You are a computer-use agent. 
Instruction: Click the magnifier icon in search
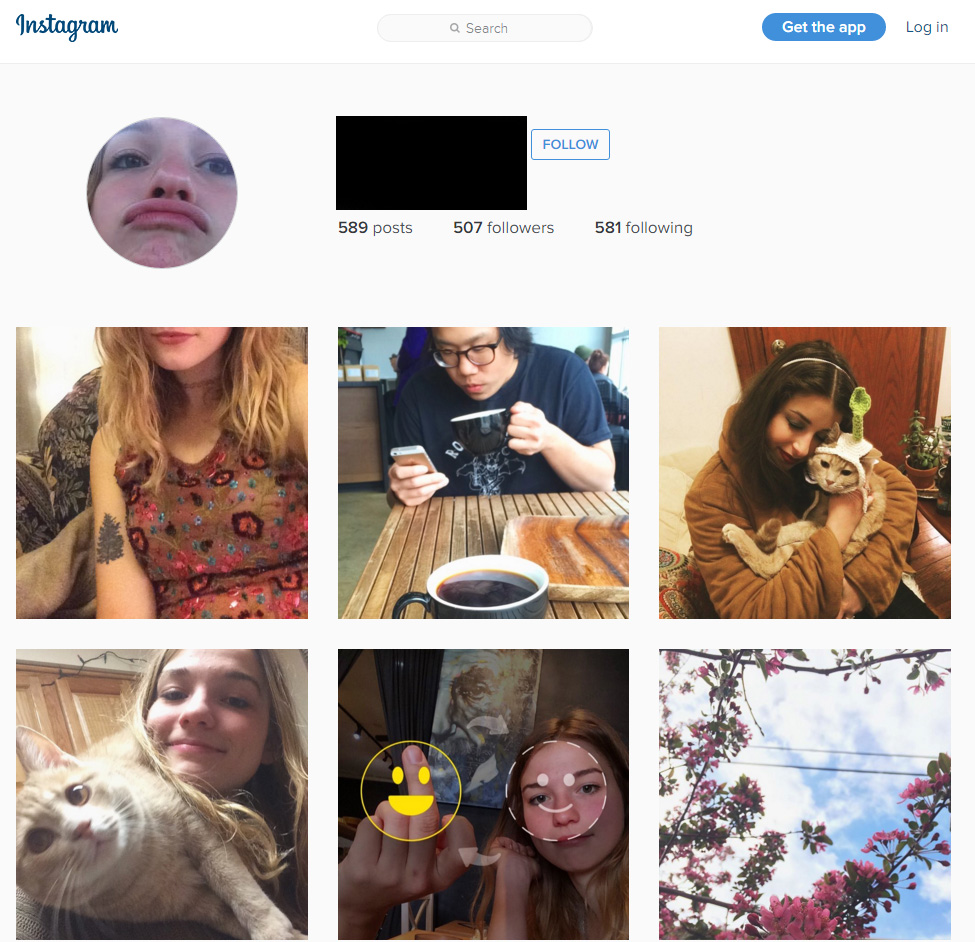[x=455, y=28]
